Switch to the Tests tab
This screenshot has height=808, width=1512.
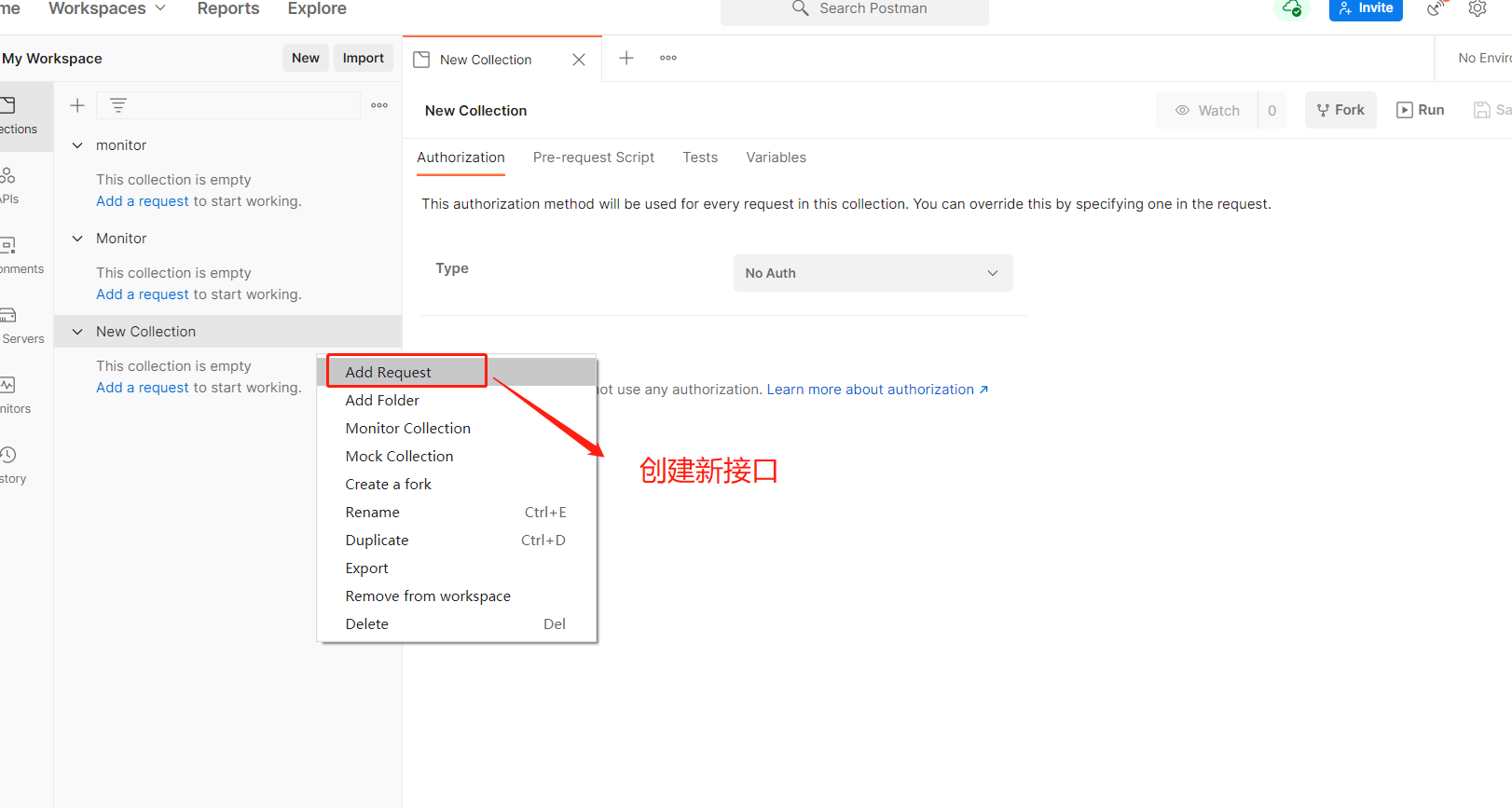700,157
